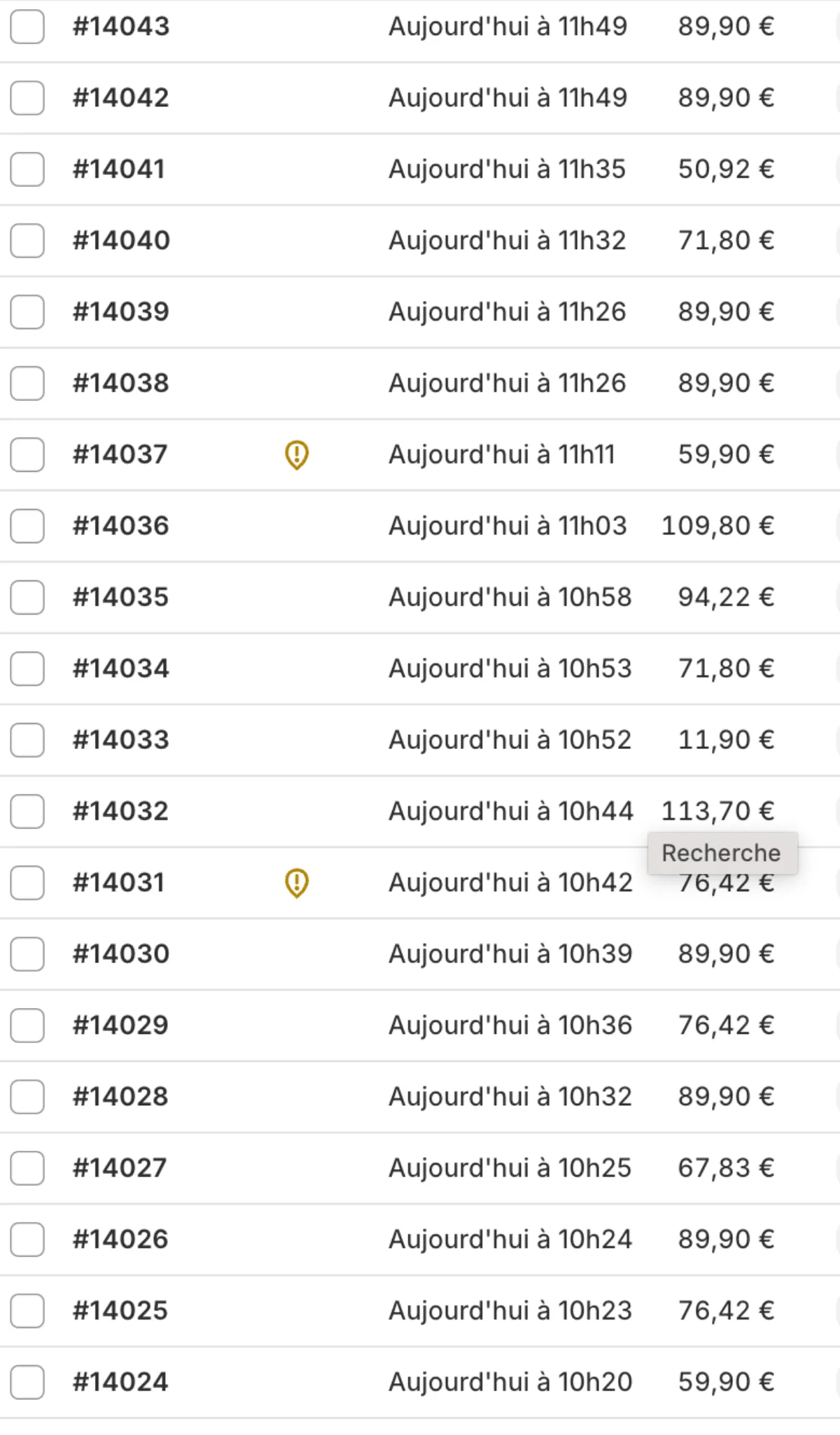Open order #14042
This screenshot has height=1435, width=840.
(121, 98)
